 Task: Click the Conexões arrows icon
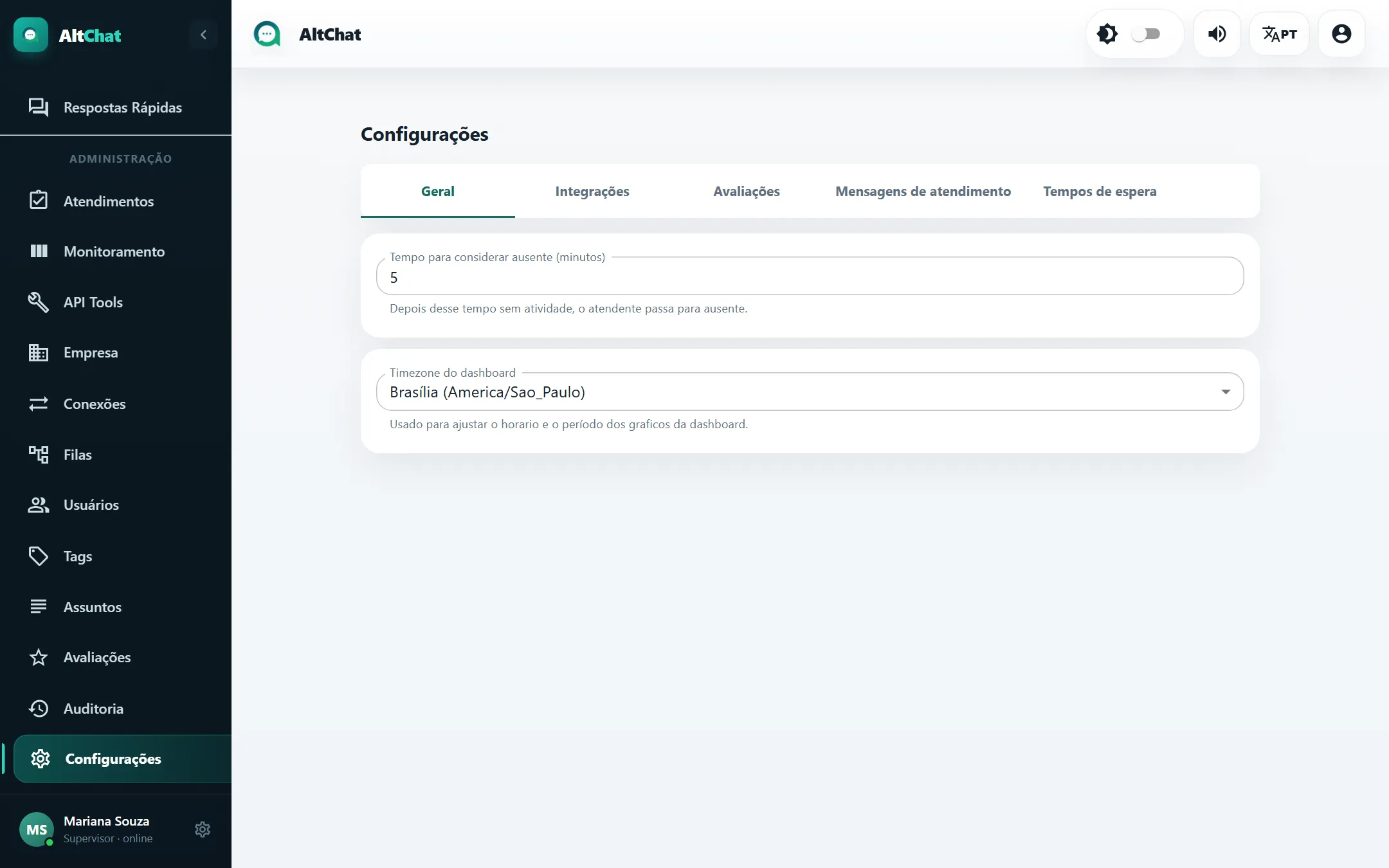tap(39, 404)
